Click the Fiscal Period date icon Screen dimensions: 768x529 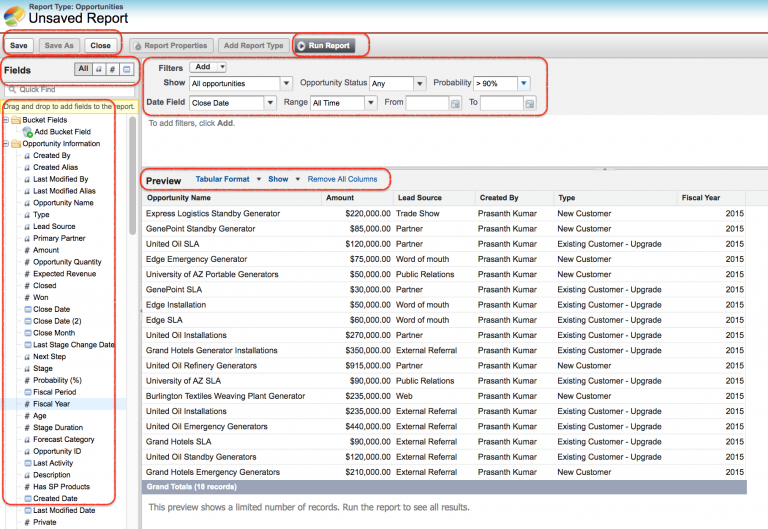tap(28, 392)
